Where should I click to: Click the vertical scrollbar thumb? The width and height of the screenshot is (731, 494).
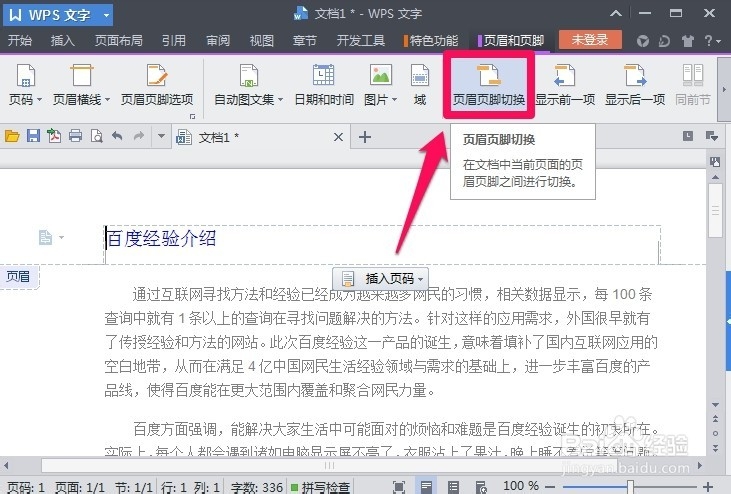coord(715,211)
